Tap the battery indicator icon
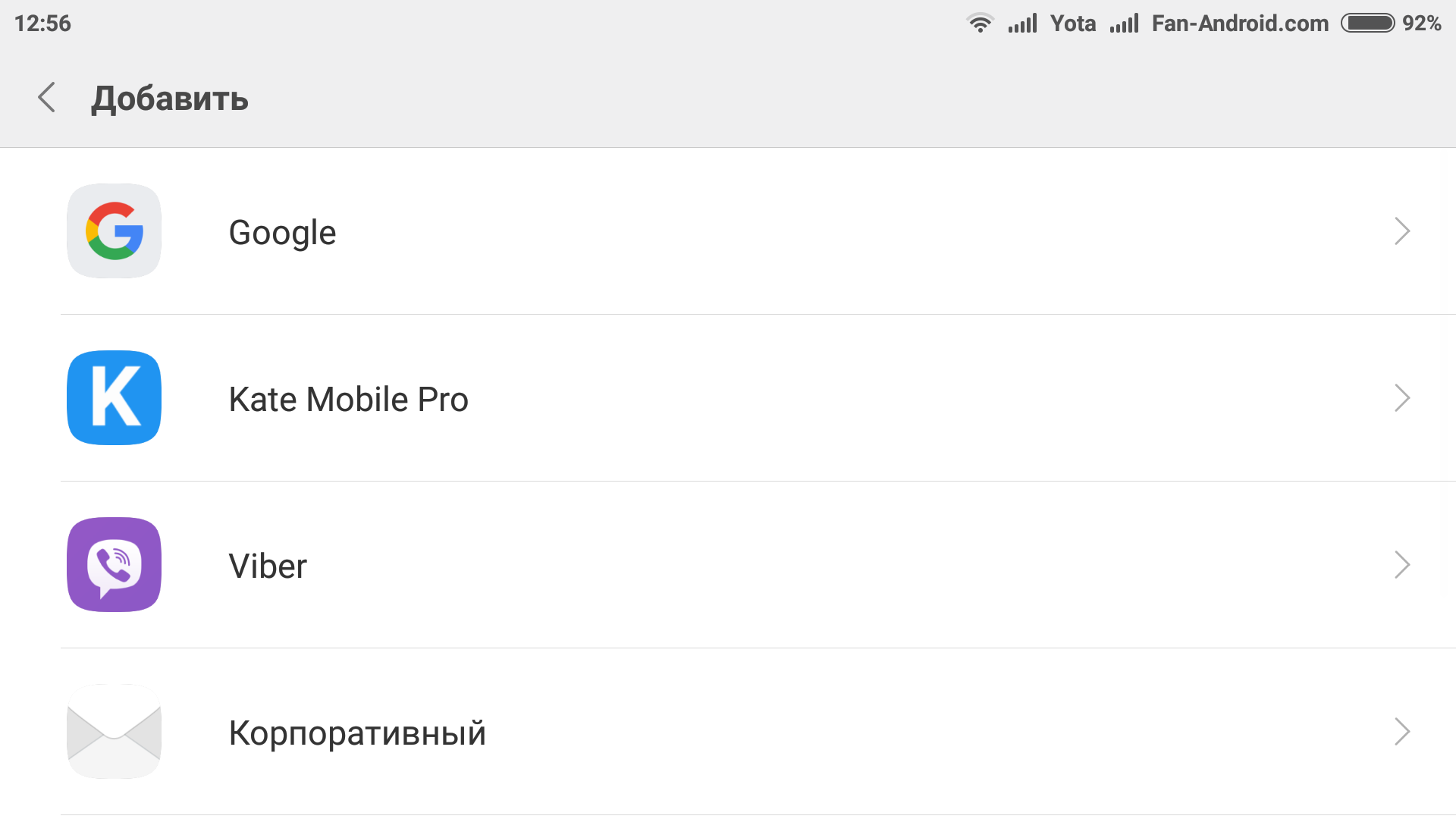 [x=1368, y=24]
